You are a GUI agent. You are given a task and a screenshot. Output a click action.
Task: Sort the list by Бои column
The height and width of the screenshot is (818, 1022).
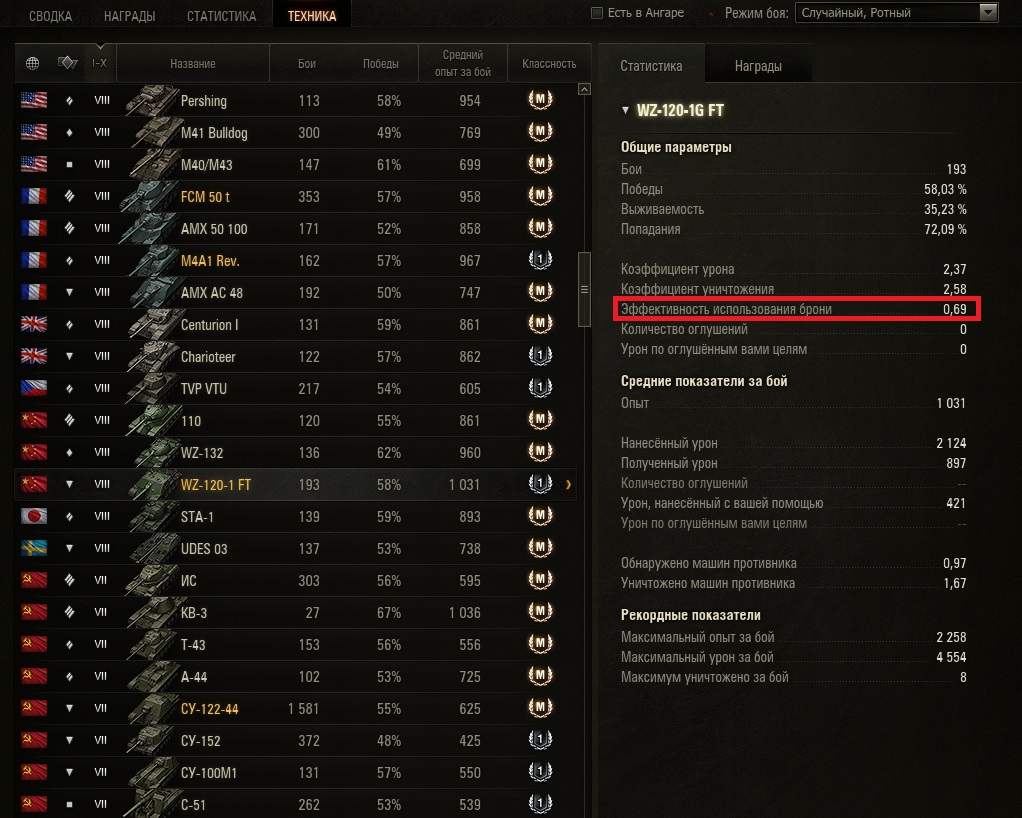click(x=307, y=63)
